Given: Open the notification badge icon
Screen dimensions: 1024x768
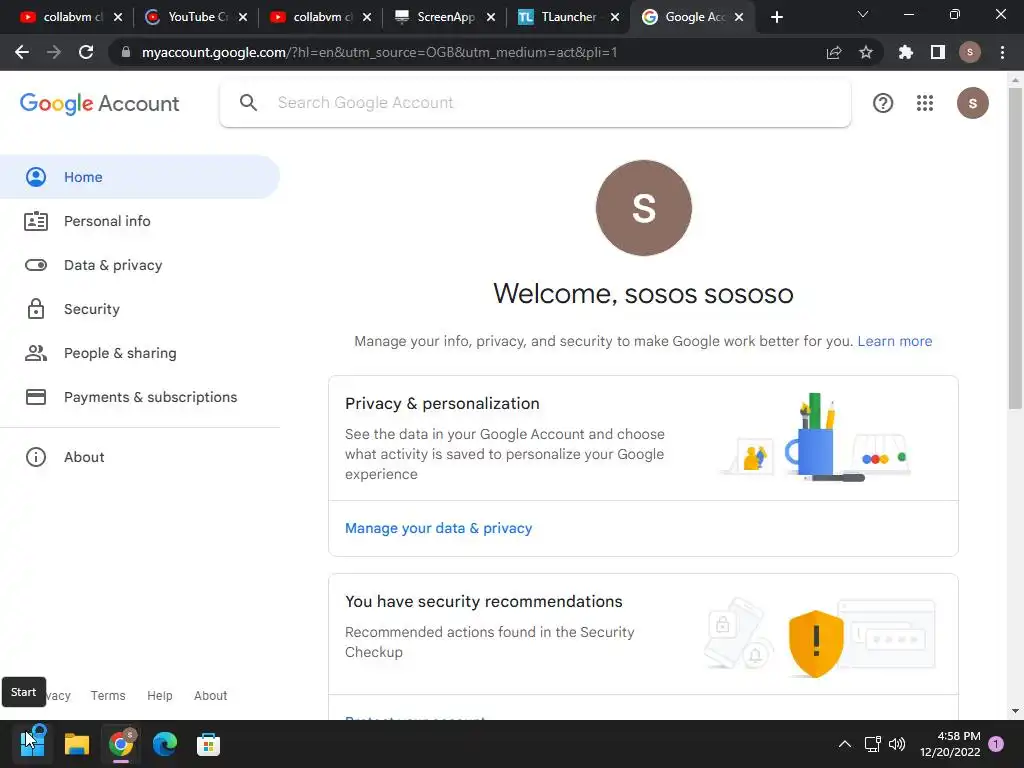Looking at the screenshot, I should pos(996,744).
